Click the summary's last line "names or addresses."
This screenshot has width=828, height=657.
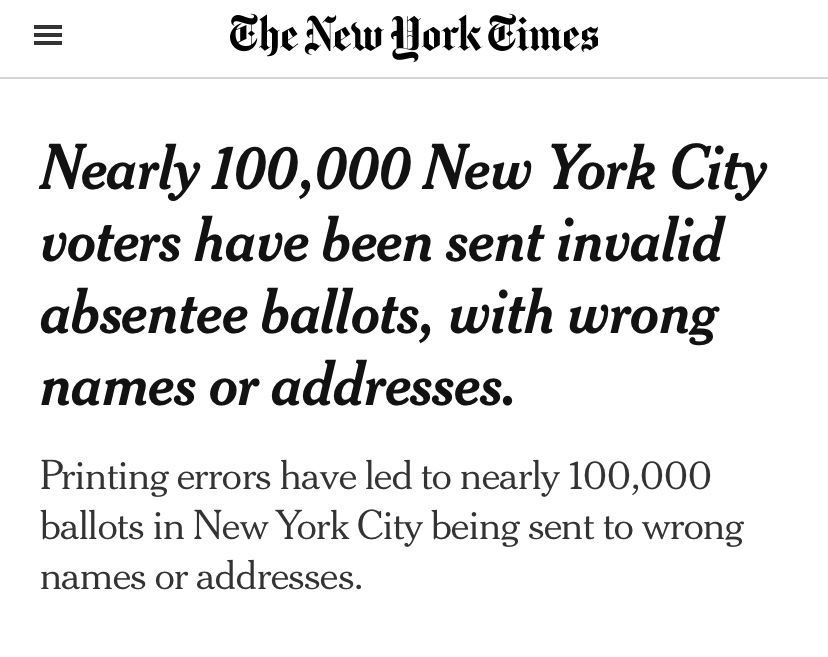click(x=201, y=576)
